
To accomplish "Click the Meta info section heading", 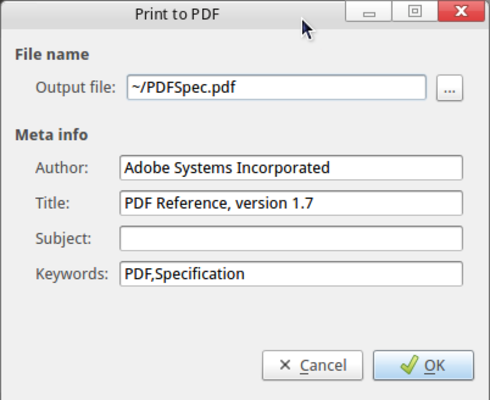I will (52, 135).
